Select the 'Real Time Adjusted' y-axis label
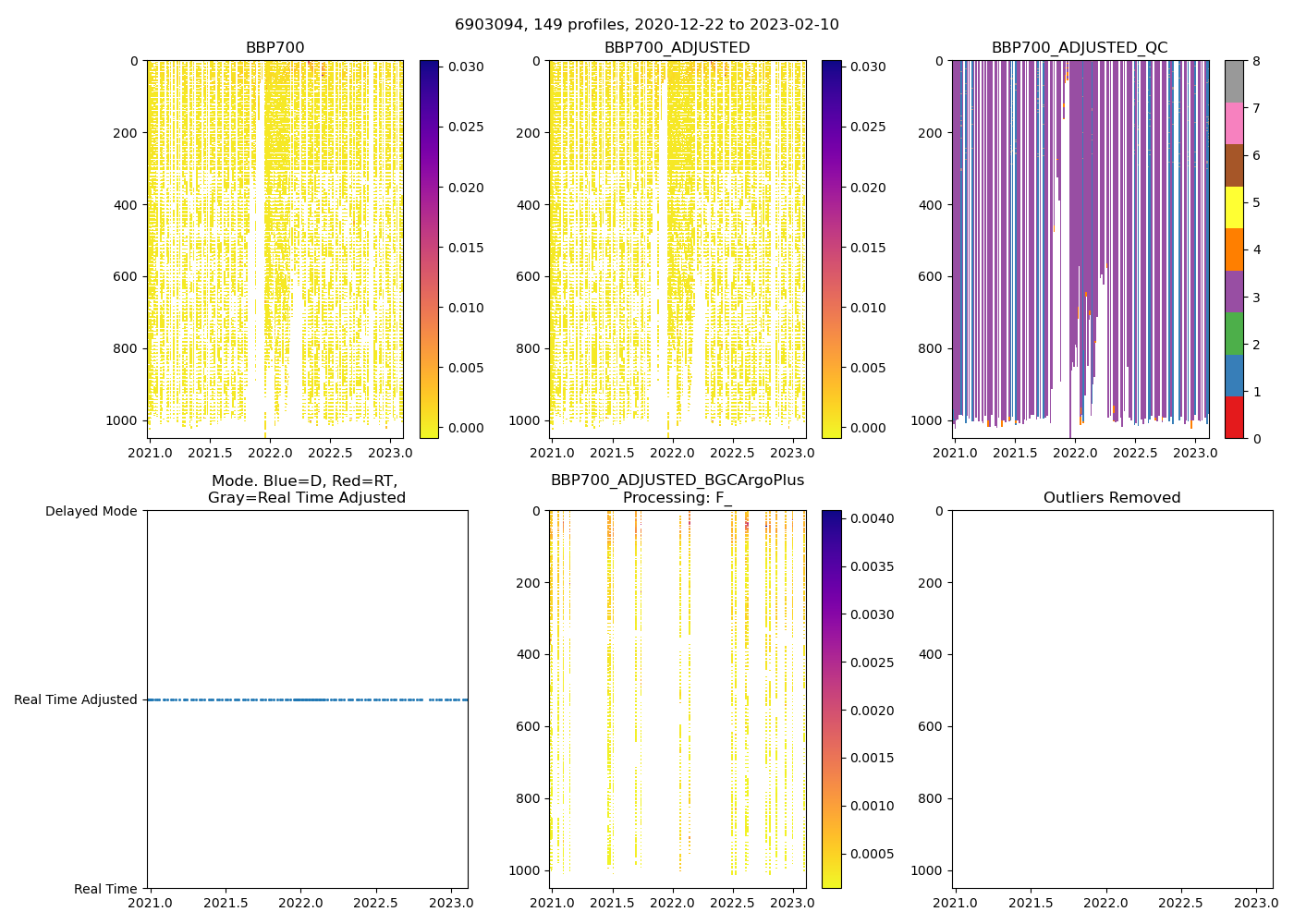 75,700
